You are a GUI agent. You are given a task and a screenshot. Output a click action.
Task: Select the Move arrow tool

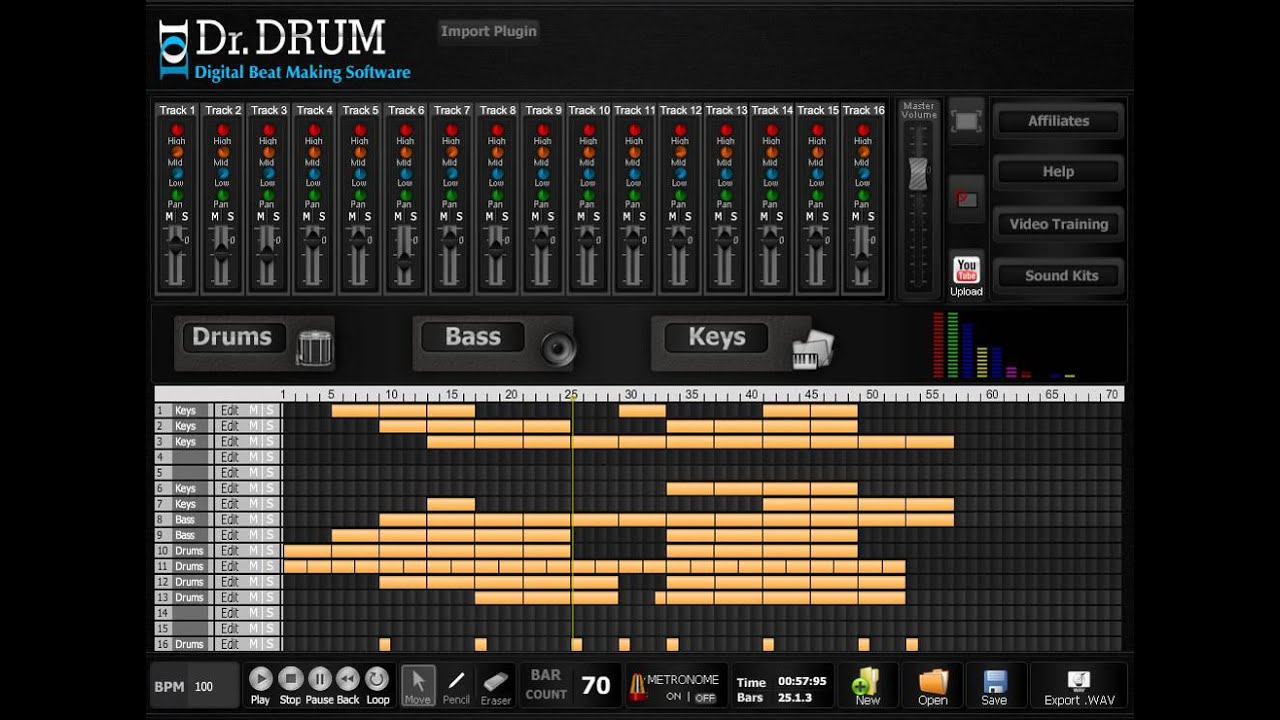click(418, 685)
